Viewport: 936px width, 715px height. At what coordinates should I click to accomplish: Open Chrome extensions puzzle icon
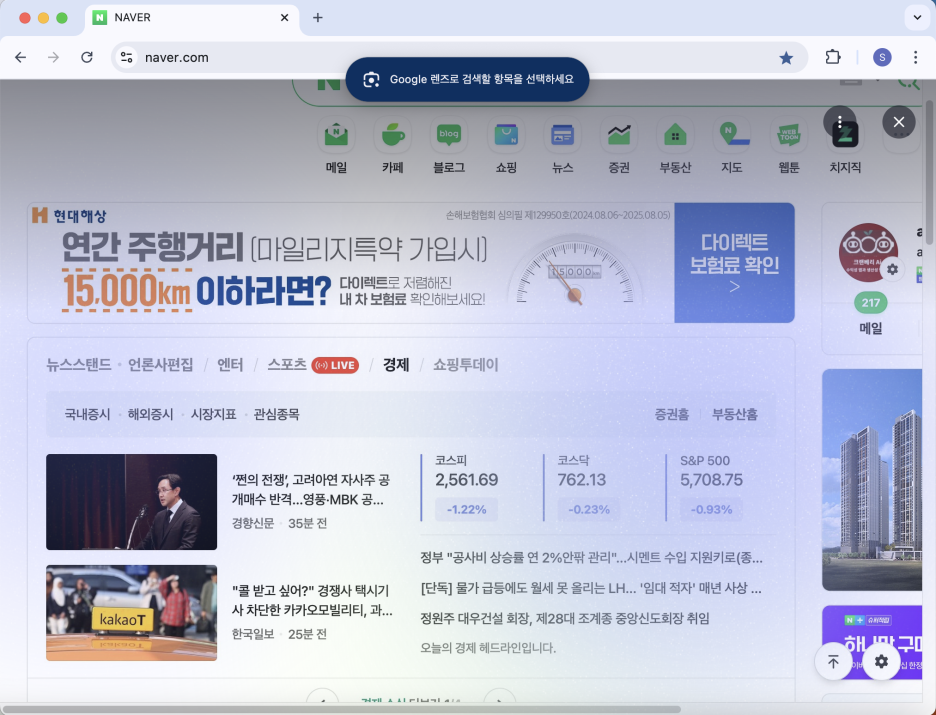[833, 57]
